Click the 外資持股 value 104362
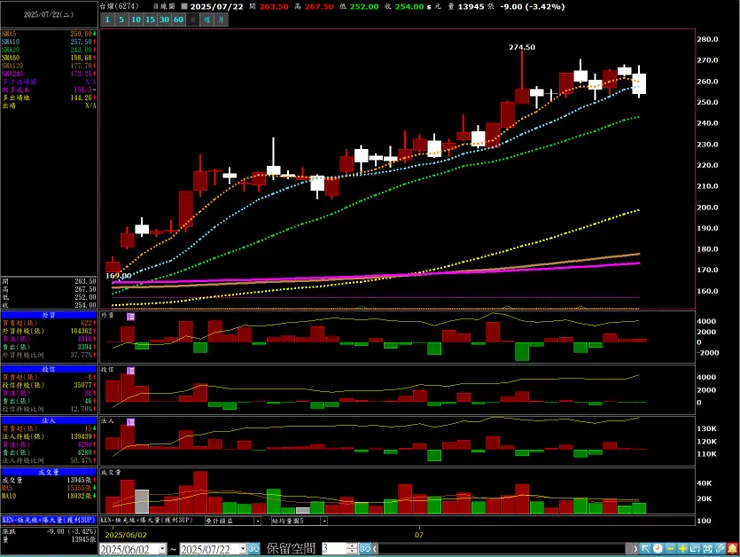Viewport: 740px width, 557px height. coord(81,331)
